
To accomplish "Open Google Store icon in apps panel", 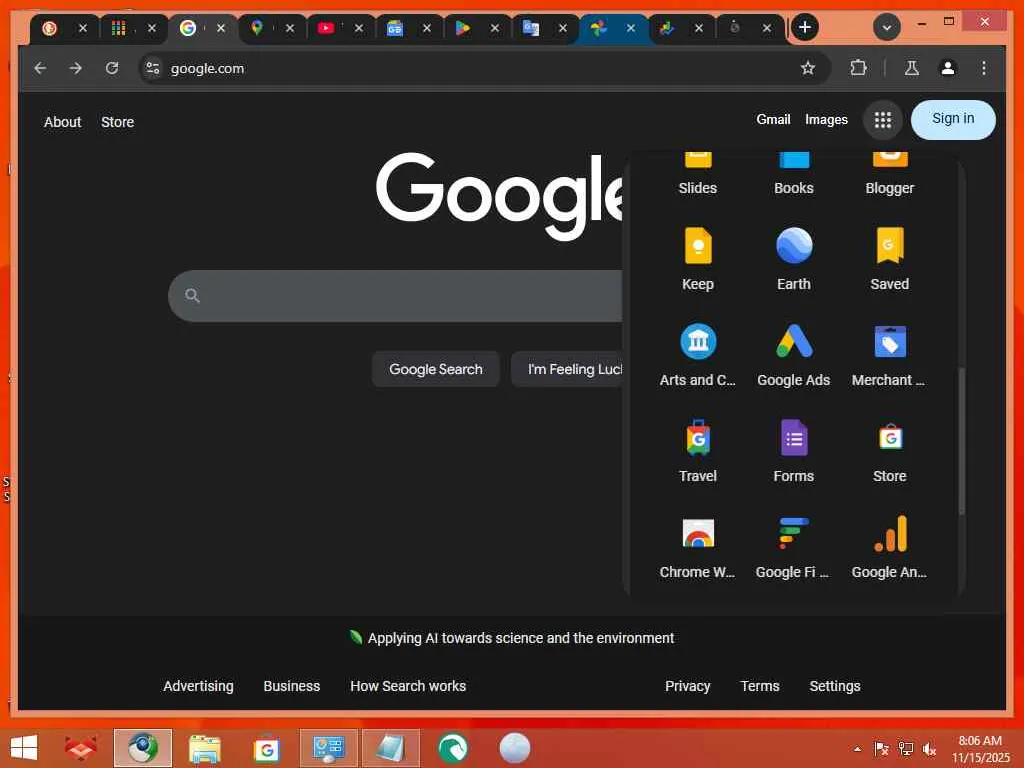I will click(x=889, y=451).
